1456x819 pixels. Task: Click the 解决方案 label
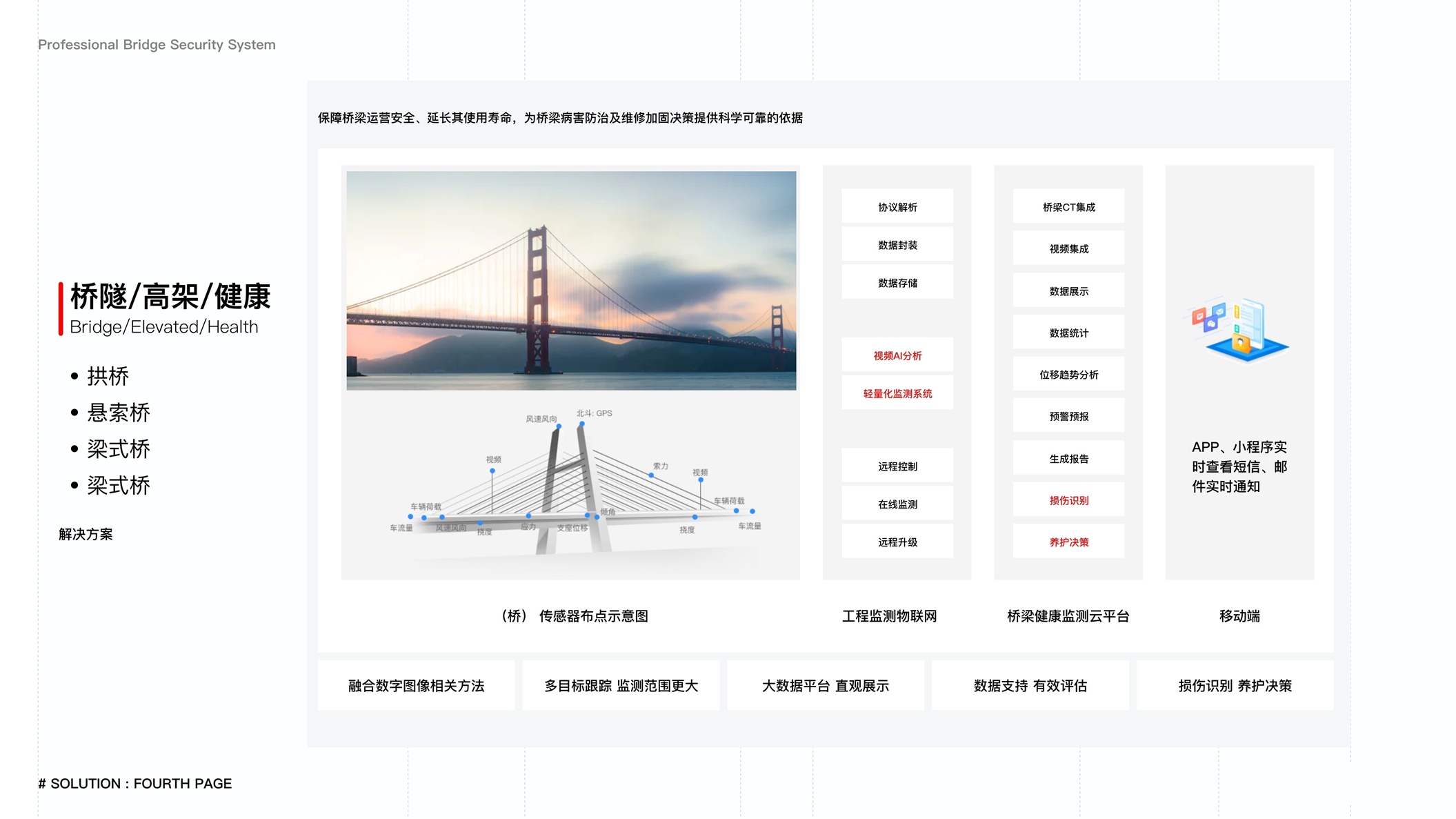click(86, 534)
